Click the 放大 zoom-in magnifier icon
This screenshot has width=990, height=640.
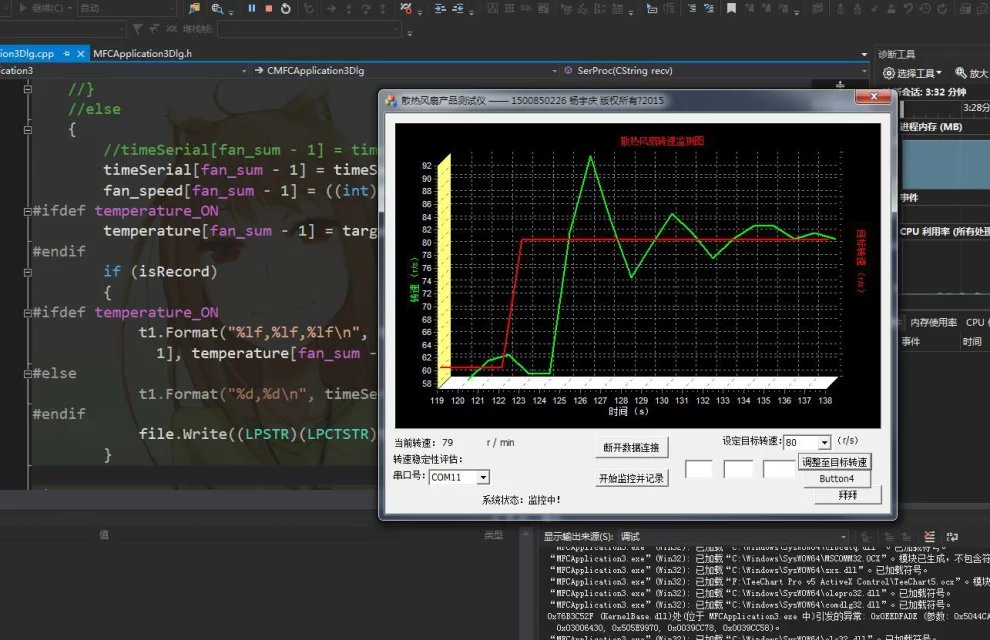tap(961, 73)
